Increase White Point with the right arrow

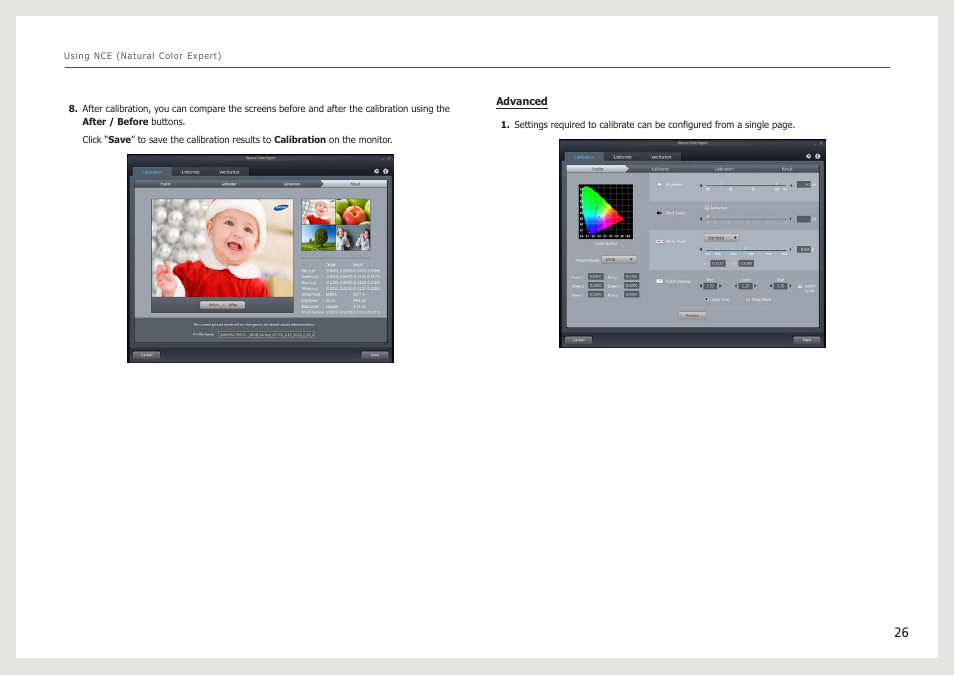point(791,249)
